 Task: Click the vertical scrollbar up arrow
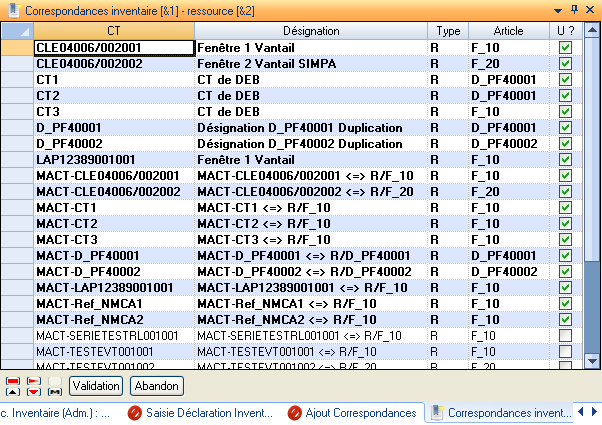[x=590, y=31]
